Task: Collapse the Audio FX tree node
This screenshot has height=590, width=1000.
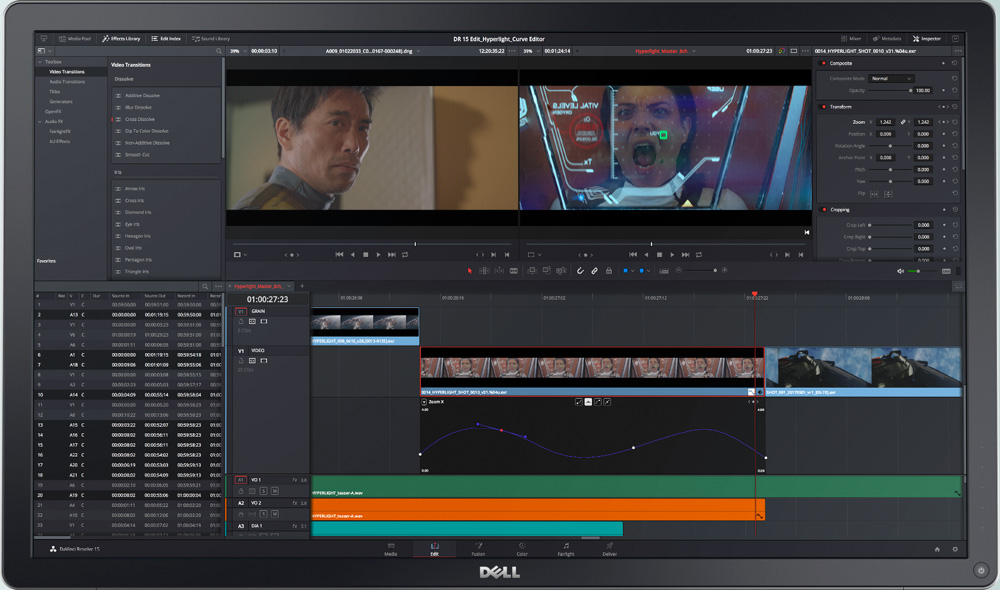Action: tap(40, 121)
